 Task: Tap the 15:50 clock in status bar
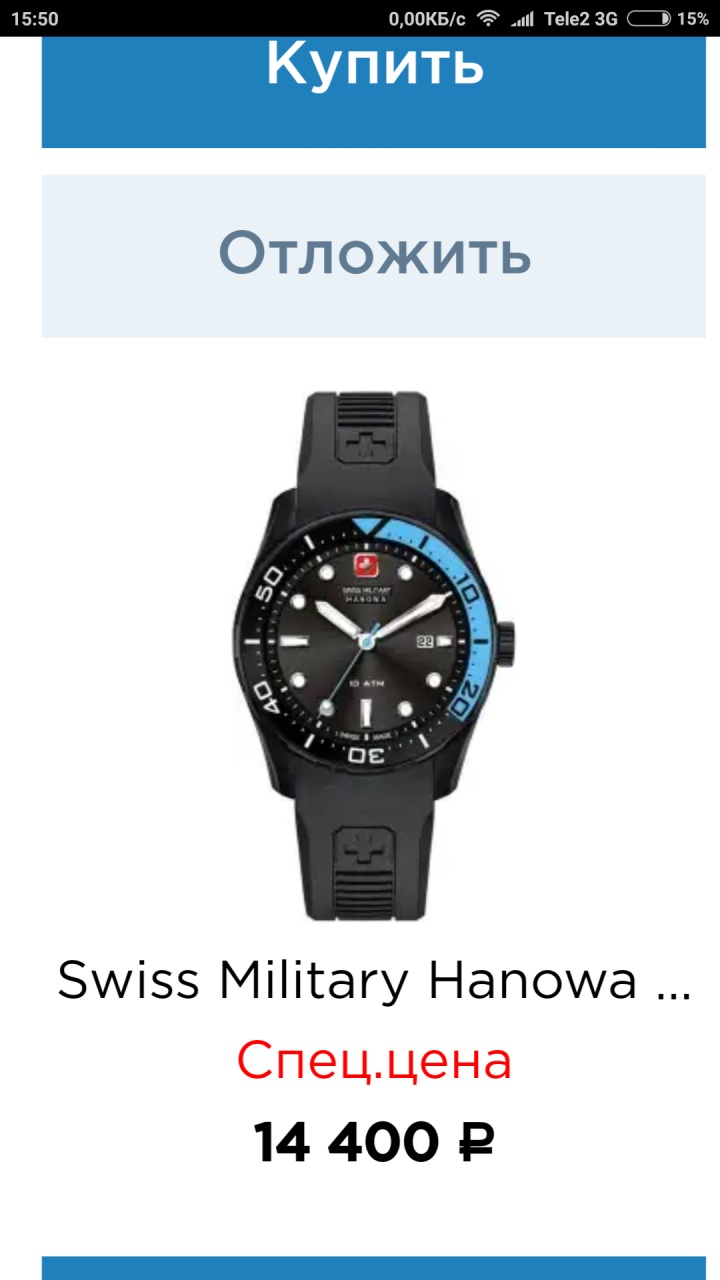coord(35,19)
